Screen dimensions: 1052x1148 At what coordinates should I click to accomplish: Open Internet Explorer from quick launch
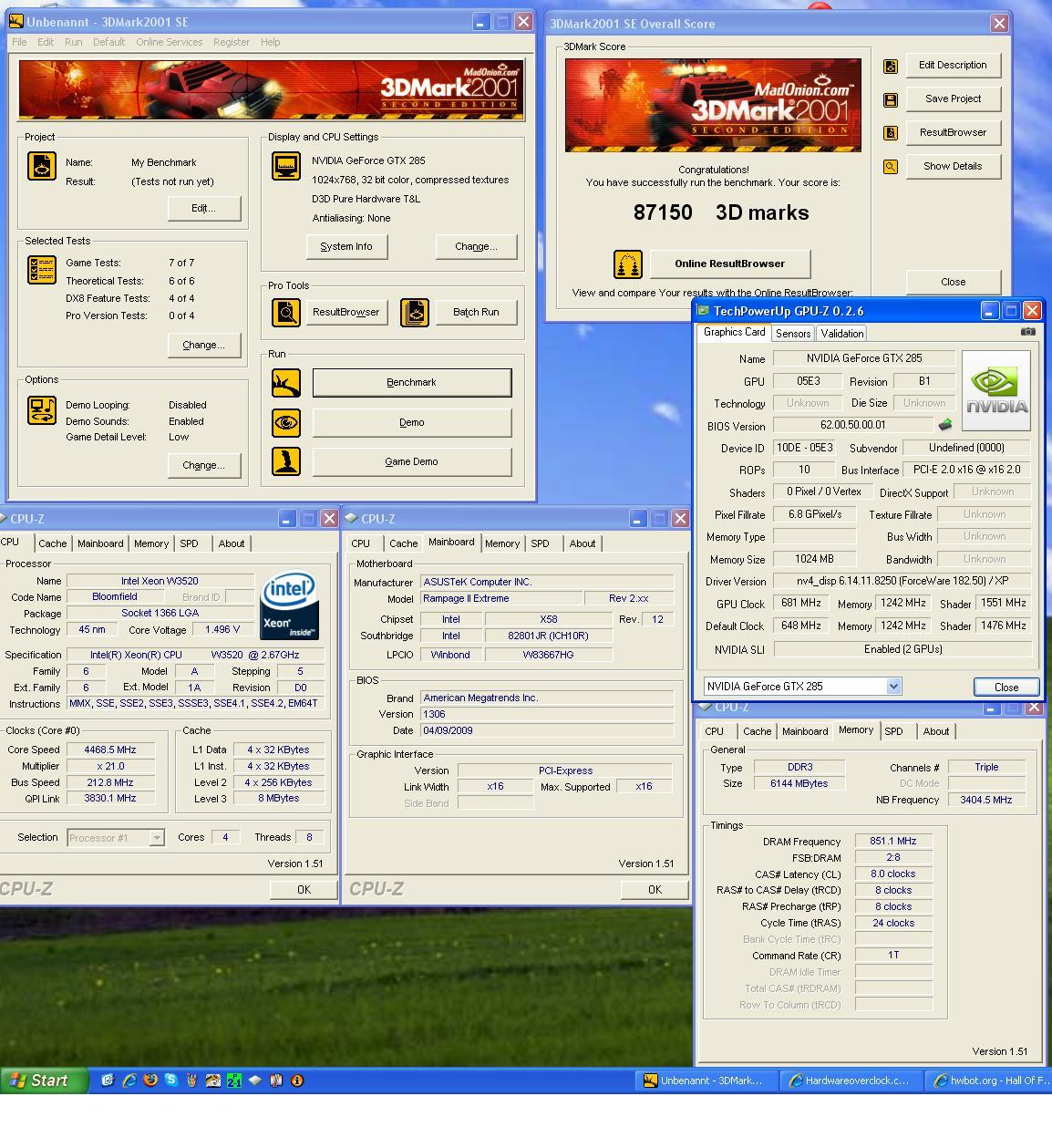tap(129, 1081)
